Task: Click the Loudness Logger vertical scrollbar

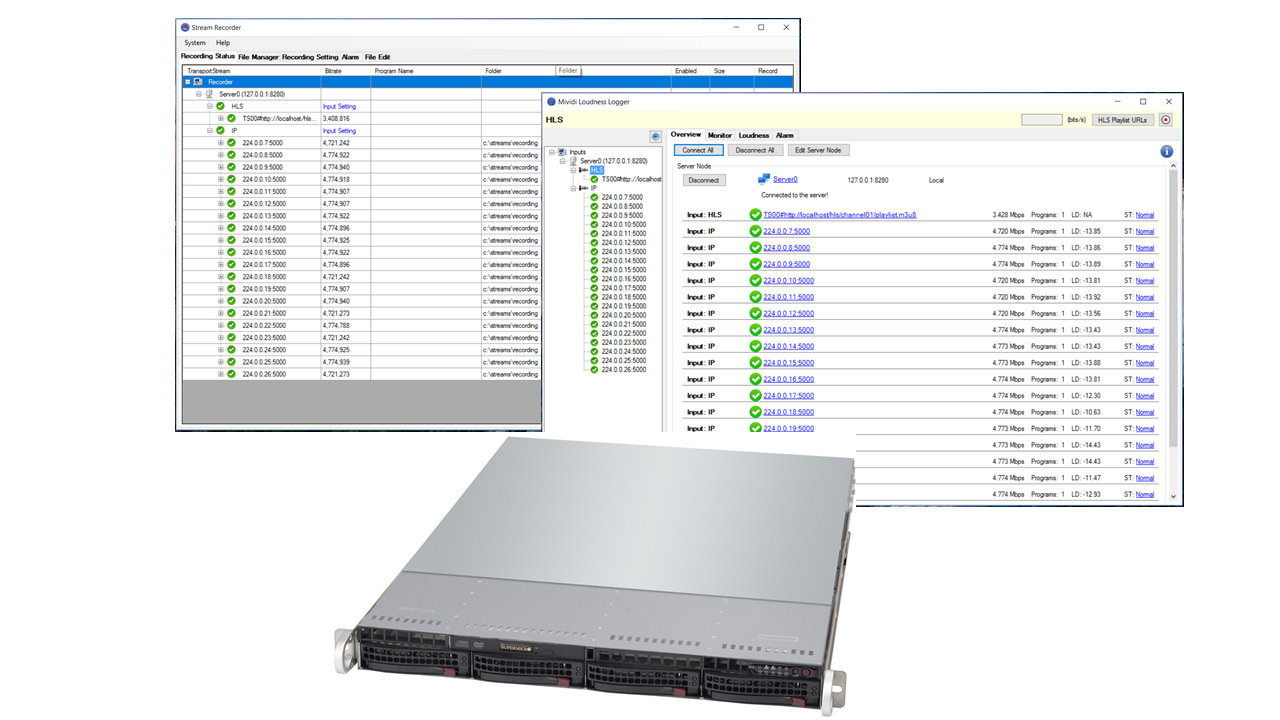Action: point(1173,300)
